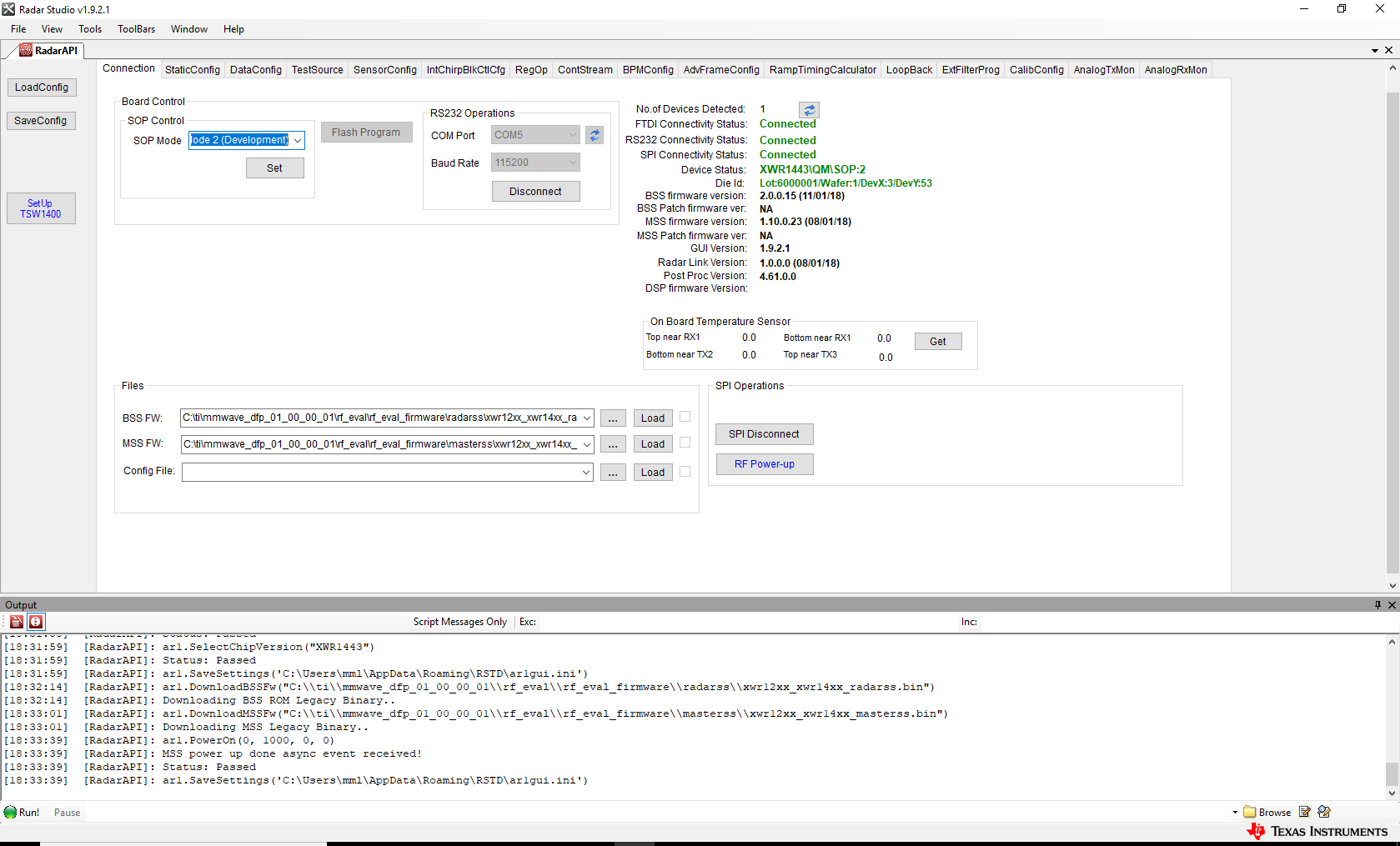Open the magnifier script viewer icon

click(x=1324, y=812)
